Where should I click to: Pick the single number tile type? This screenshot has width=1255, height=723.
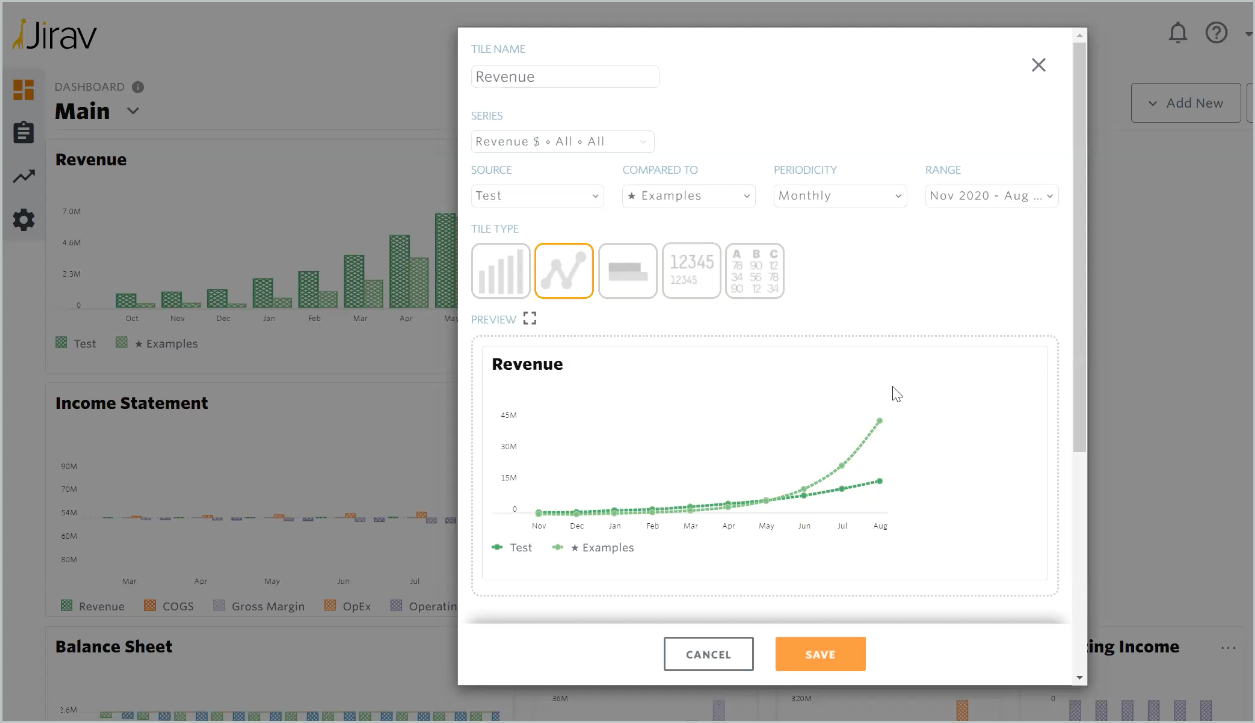(x=691, y=271)
